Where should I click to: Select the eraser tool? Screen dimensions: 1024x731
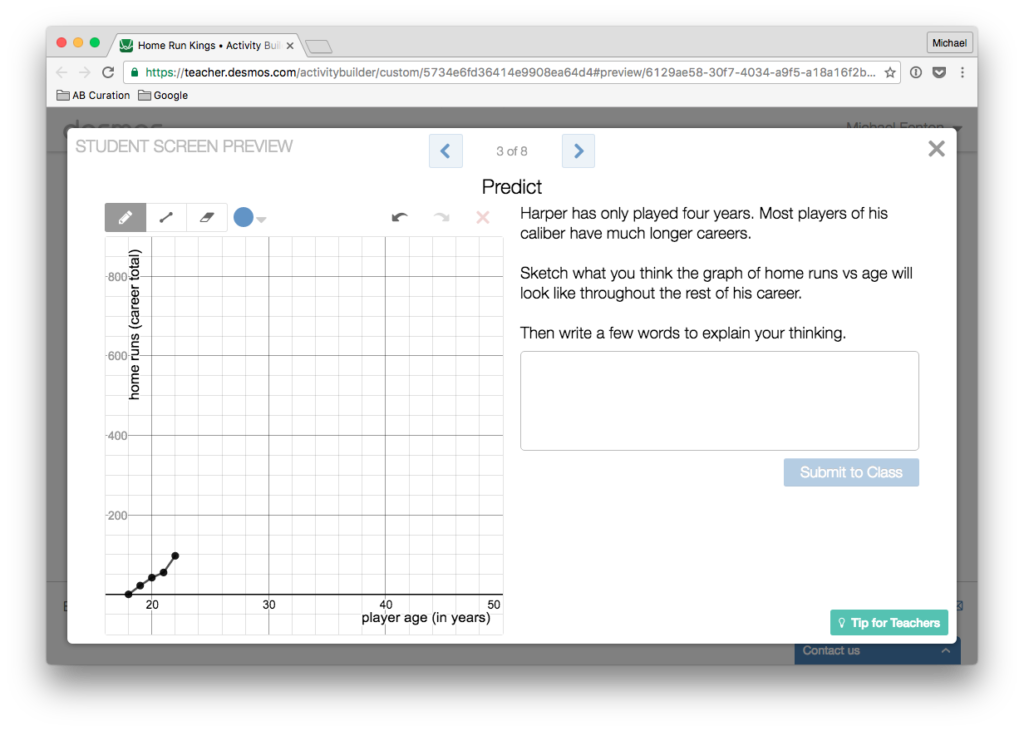tap(206, 218)
